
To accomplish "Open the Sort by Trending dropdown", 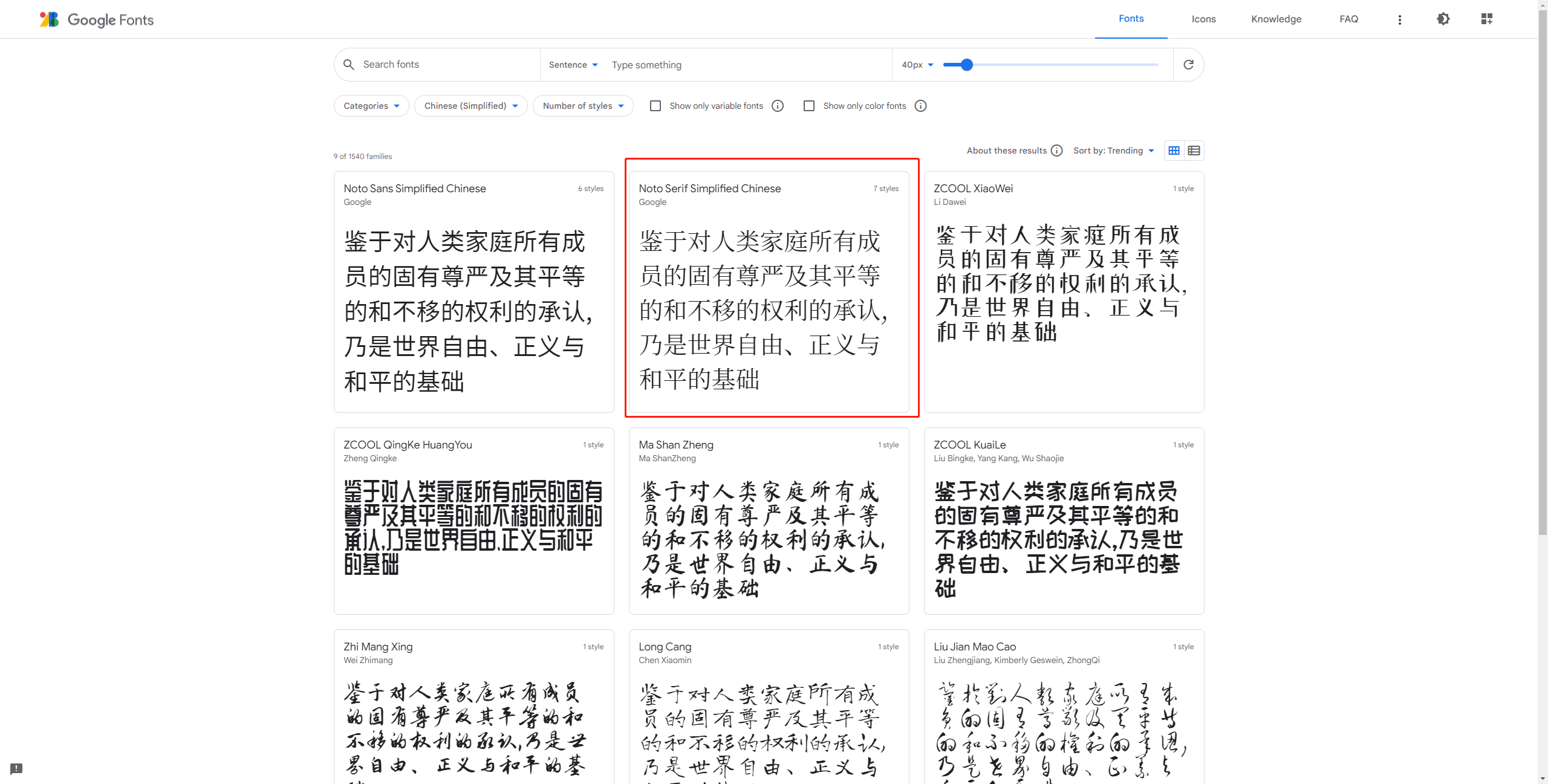I will [1114, 151].
